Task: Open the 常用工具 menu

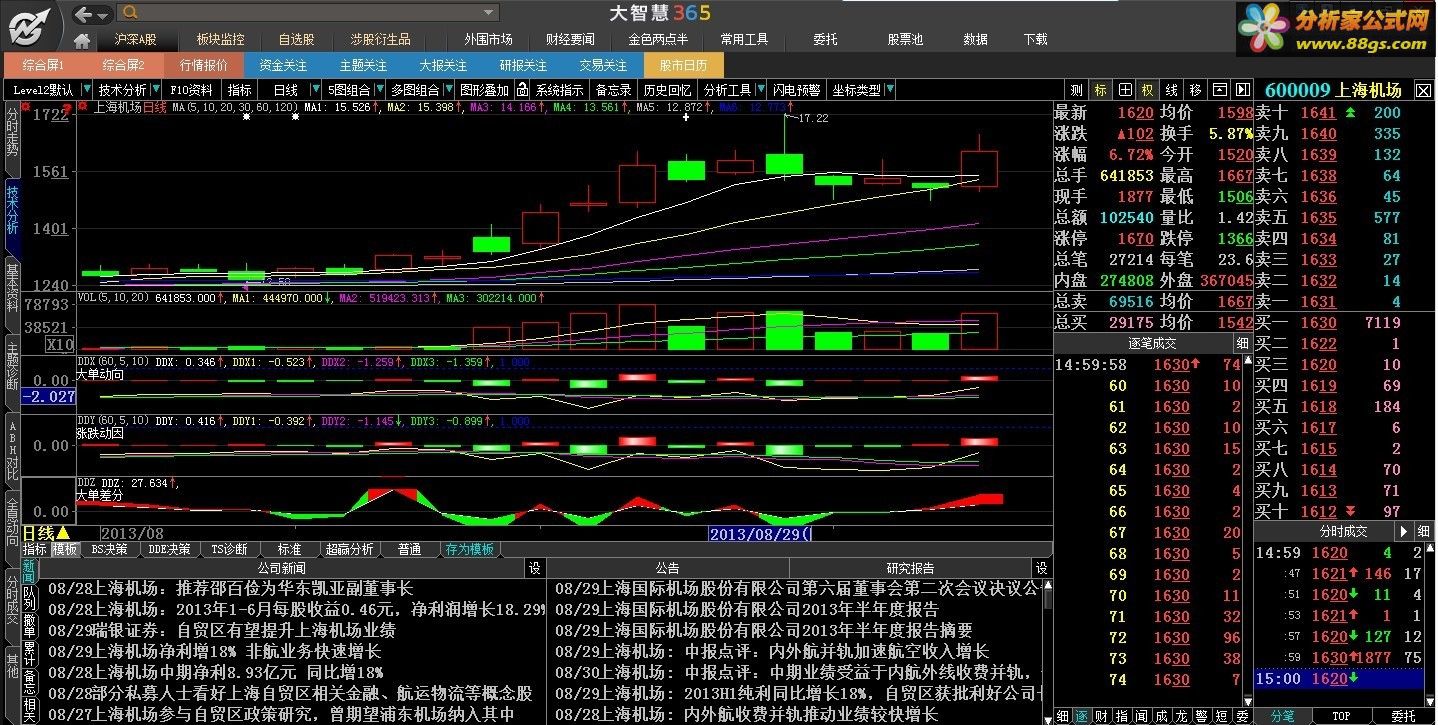Action: pos(744,40)
